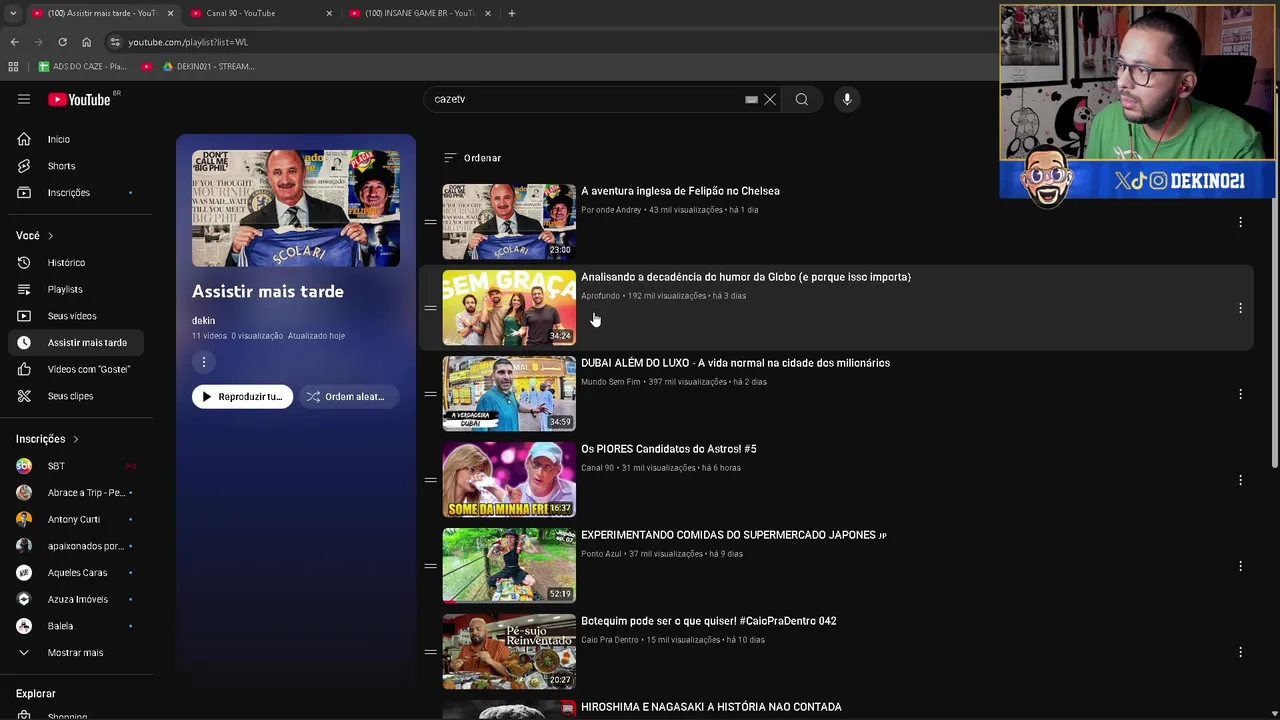Open DEKIN021 - STREAM bookmark
This screenshot has height=720, width=1280.
click(208, 67)
